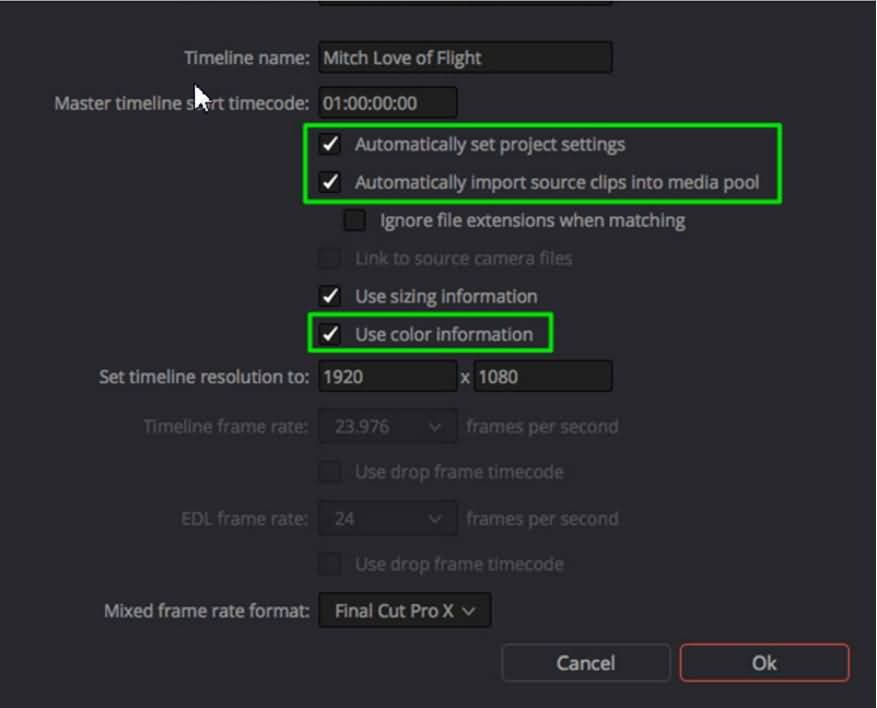Disable Use sizing information checkbox
Image resolution: width=877 pixels, height=708 pixels.
[330, 297]
